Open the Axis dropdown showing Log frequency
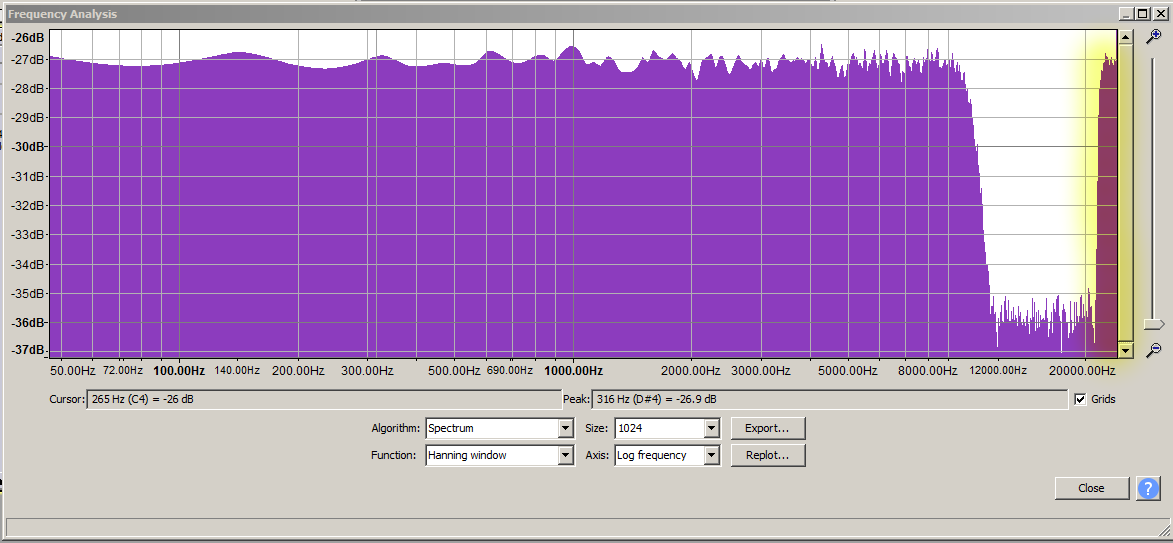The height and width of the screenshot is (543, 1173). pos(667,455)
